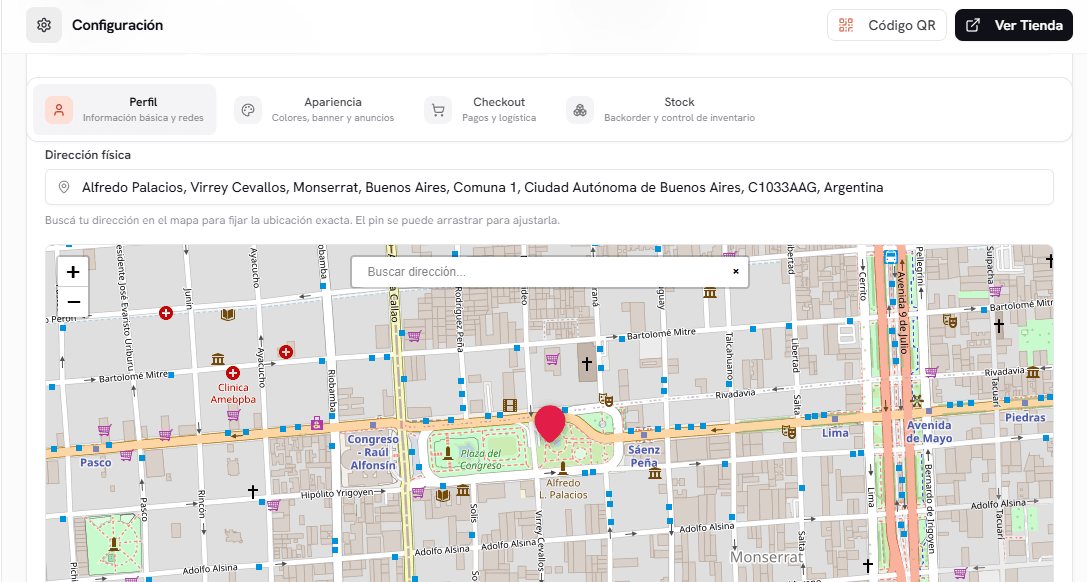This screenshot has width=1087, height=582.
Task: Click the Piedras station label
Action: [x=1025, y=417]
